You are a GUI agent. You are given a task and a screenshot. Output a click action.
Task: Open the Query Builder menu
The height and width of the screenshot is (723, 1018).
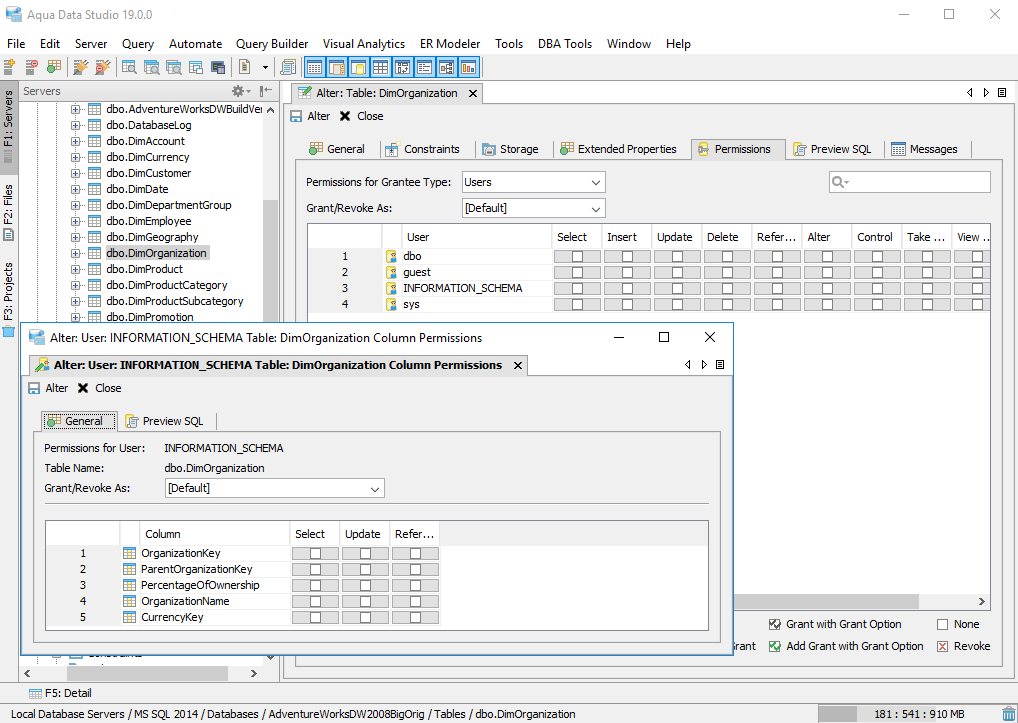272,43
